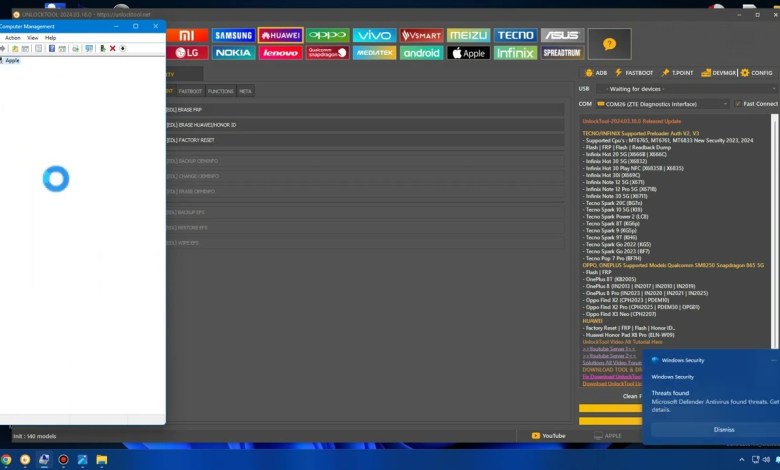Open File Explorer from the taskbar
Image resolution: width=780 pixels, height=470 pixels.
pos(101,460)
